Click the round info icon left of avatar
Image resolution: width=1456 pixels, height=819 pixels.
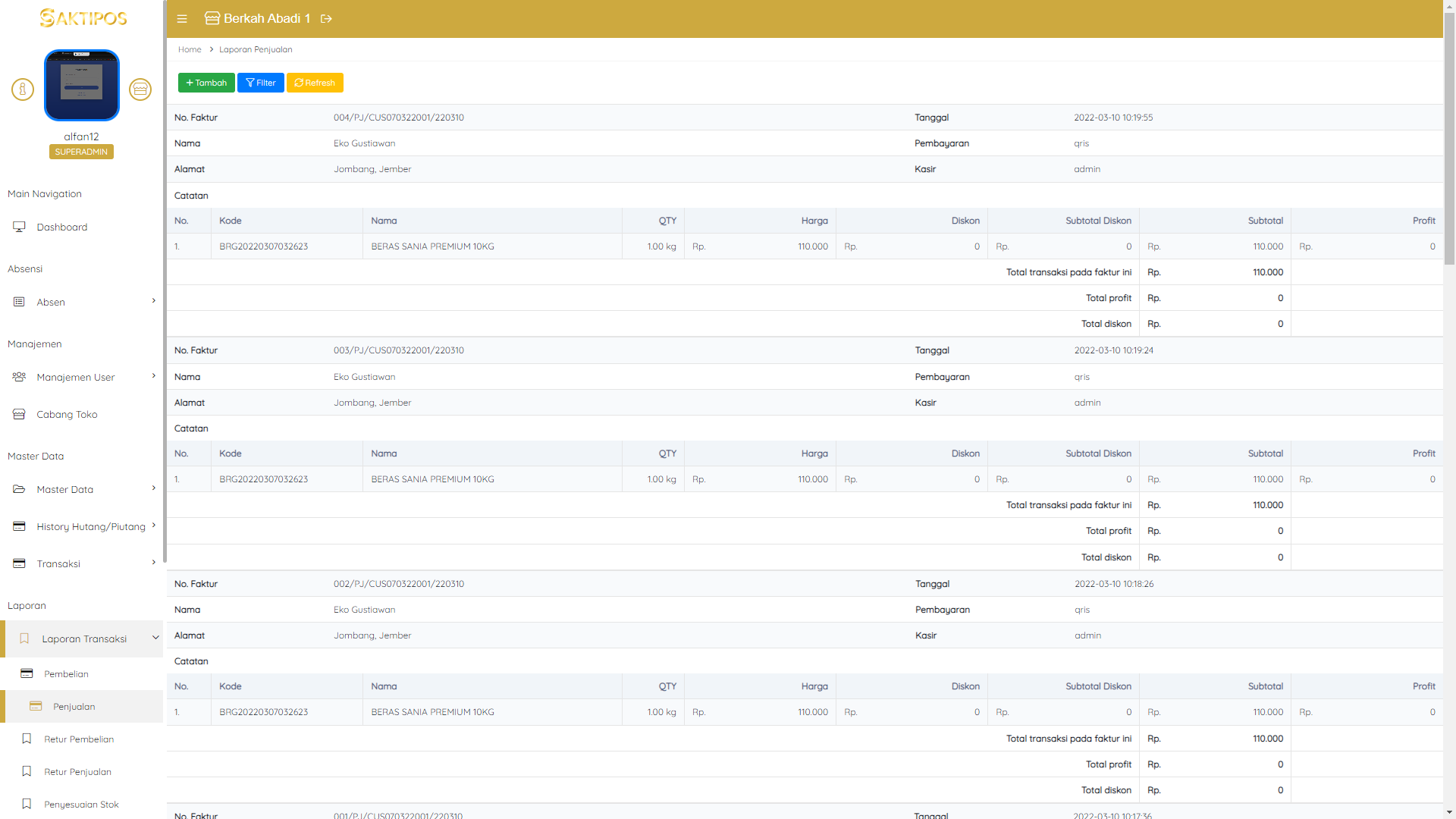(23, 89)
